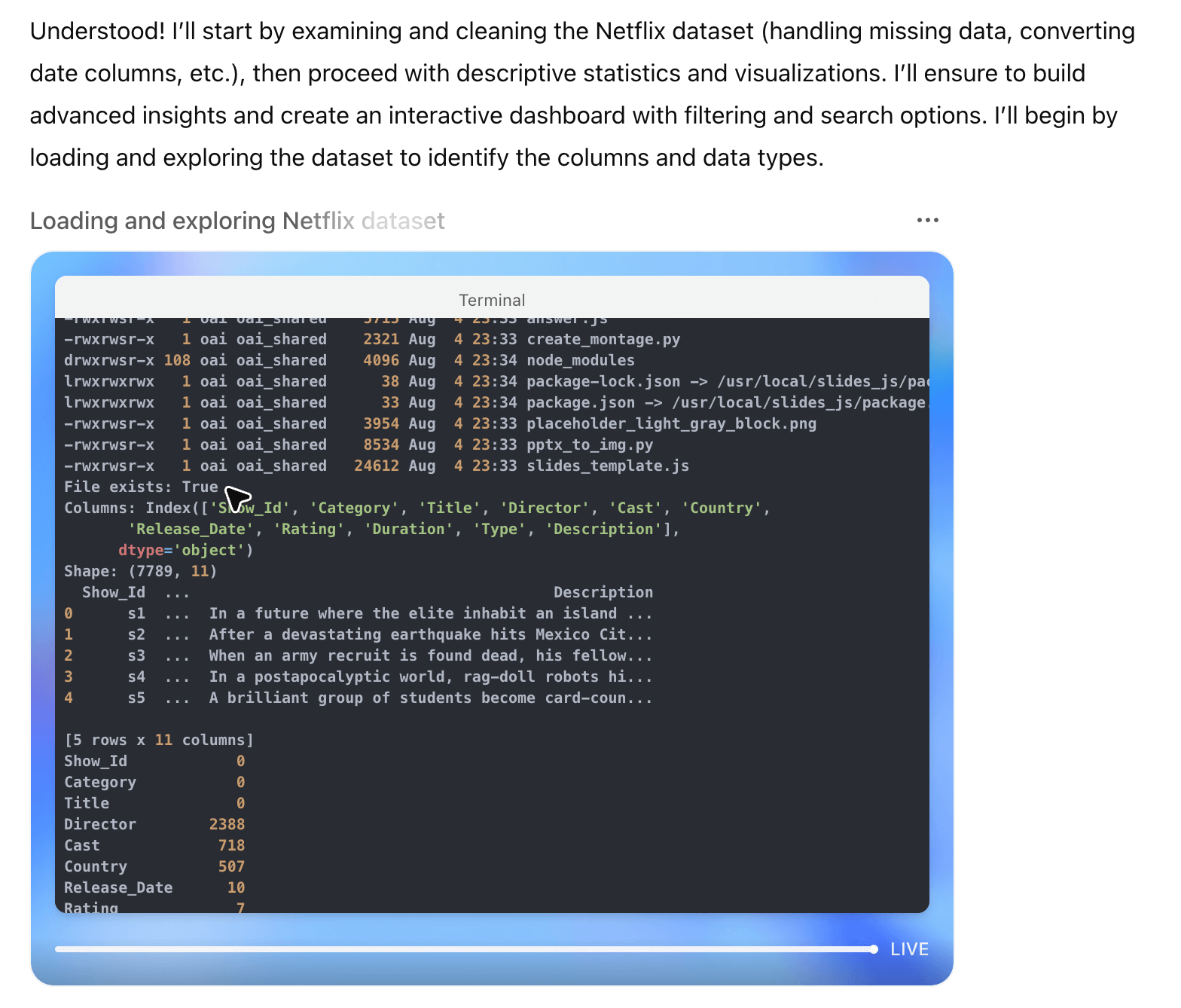This screenshot has width=1181, height=1008.
Task: Click the 'pptx_to_img.py' file name
Action: (x=590, y=444)
